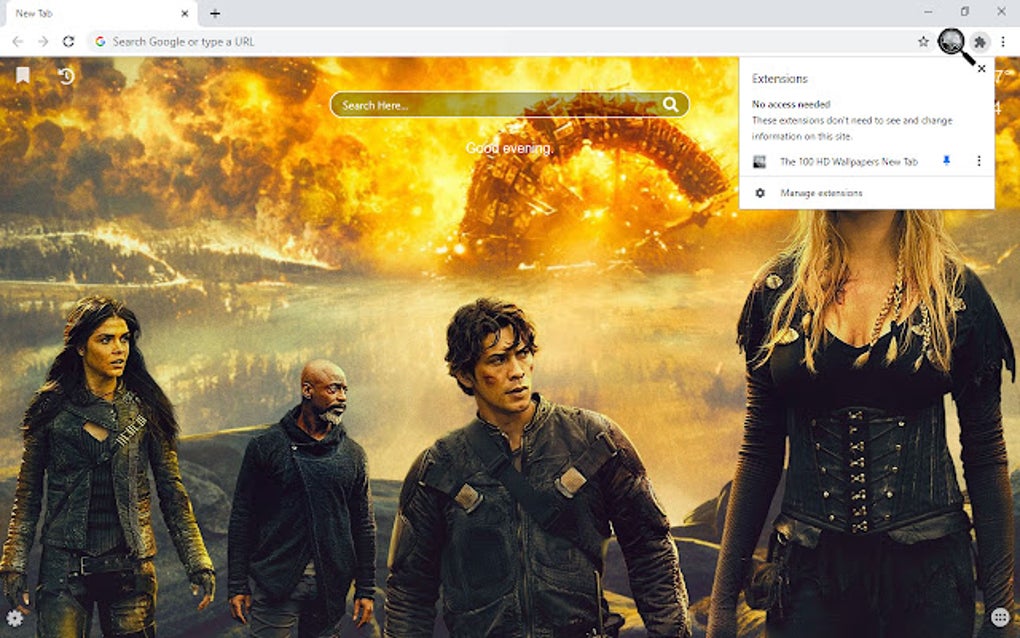This screenshot has width=1020, height=638.
Task: Open the apps grid icon on the new tab page
Action: pos(1000,617)
